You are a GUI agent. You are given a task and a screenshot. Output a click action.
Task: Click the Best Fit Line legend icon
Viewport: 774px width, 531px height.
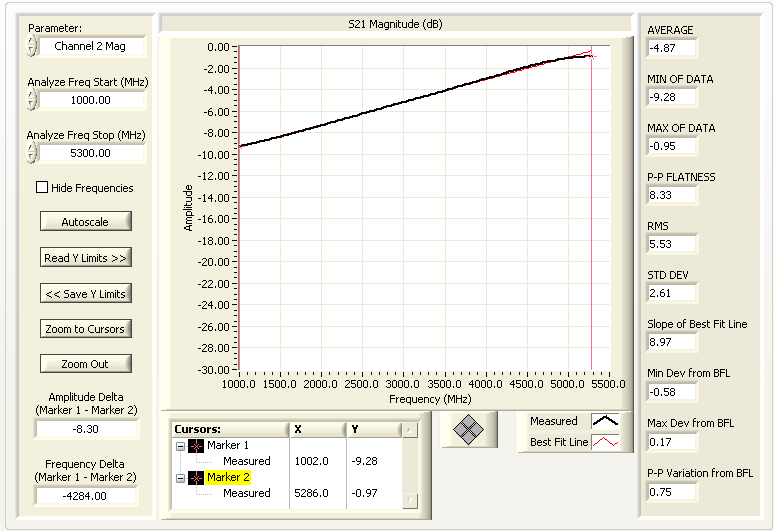tap(605, 442)
